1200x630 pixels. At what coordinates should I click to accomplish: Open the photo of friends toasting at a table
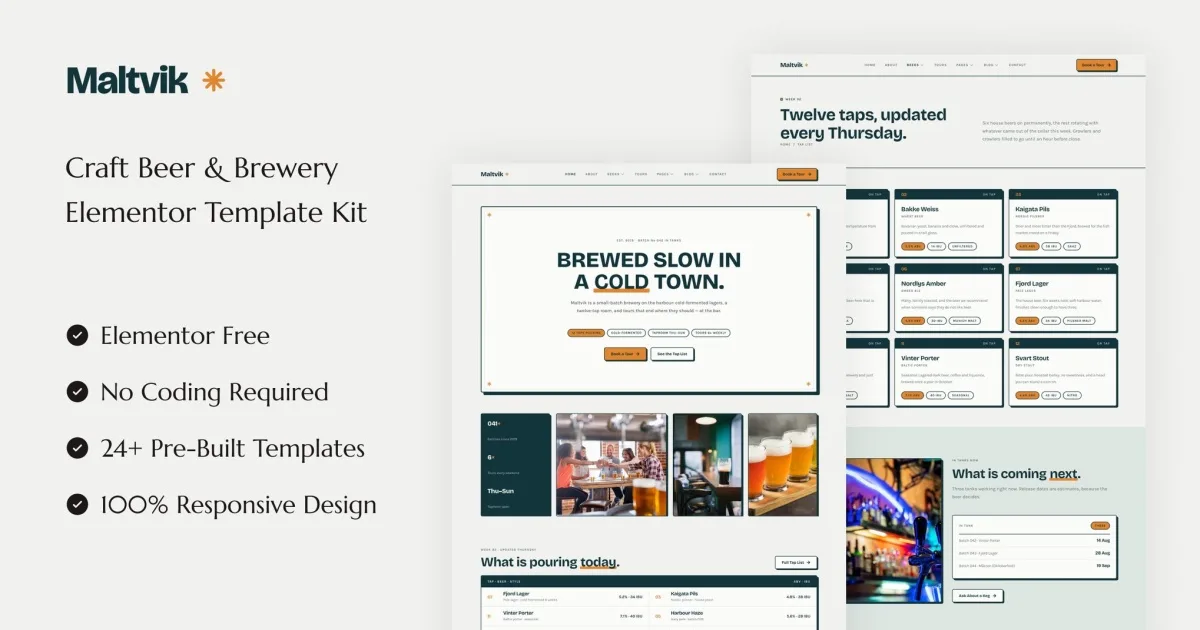pyautogui.click(x=611, y=465)
